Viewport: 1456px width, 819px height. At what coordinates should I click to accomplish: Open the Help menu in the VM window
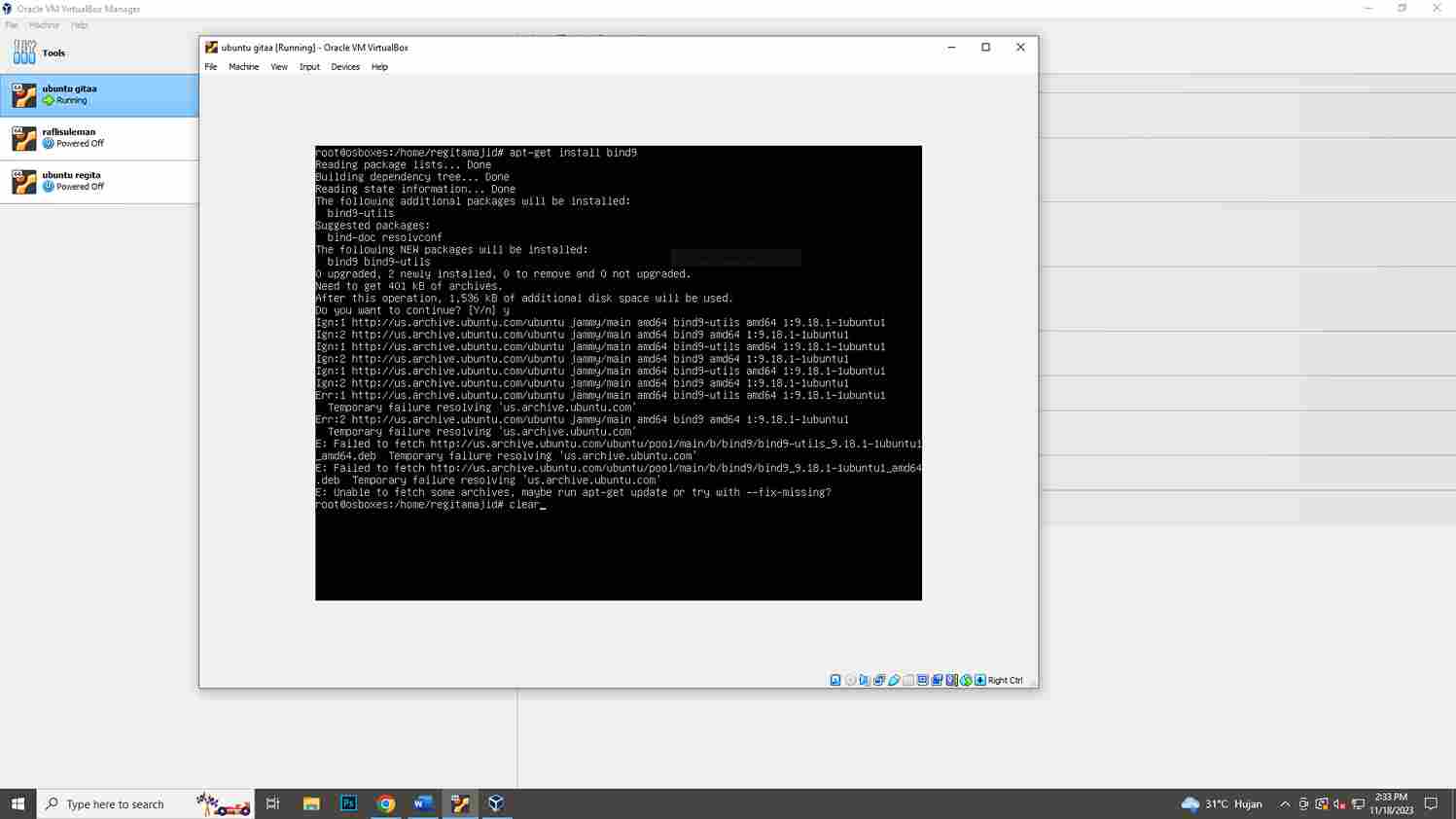379,67
